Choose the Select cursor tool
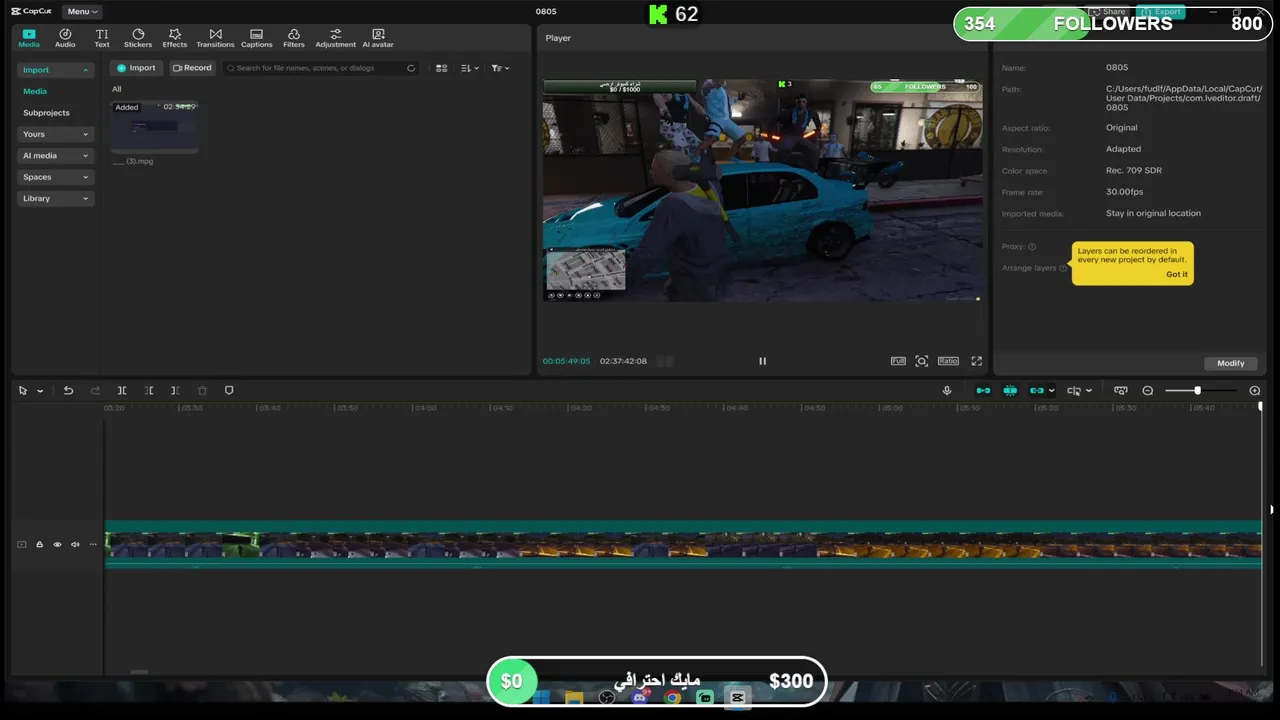This screenshot has height=720, width=1280. point(23,390)
